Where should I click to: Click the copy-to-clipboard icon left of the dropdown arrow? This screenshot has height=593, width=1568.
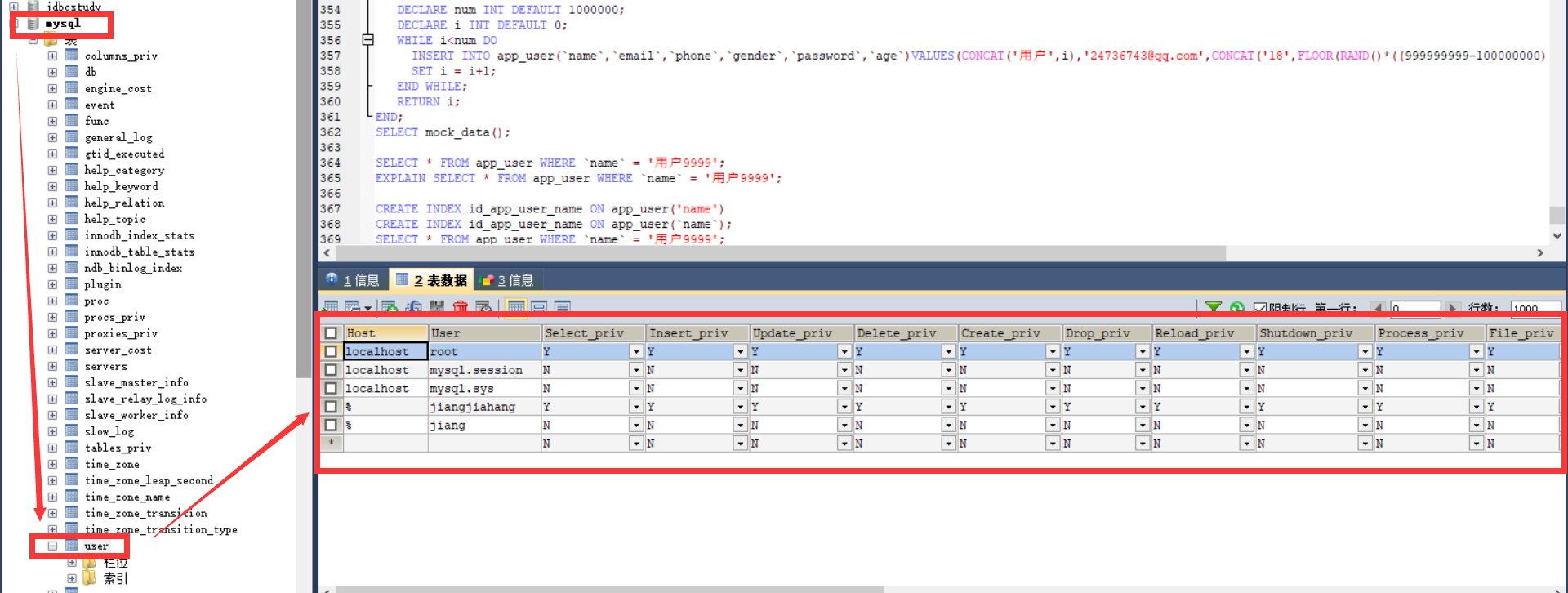tap(353, 306)
